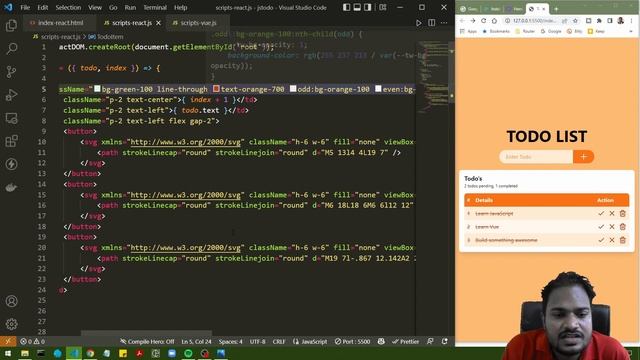
Task: Open the Spaces: 4 indentation picker
Action: [230, 341]
